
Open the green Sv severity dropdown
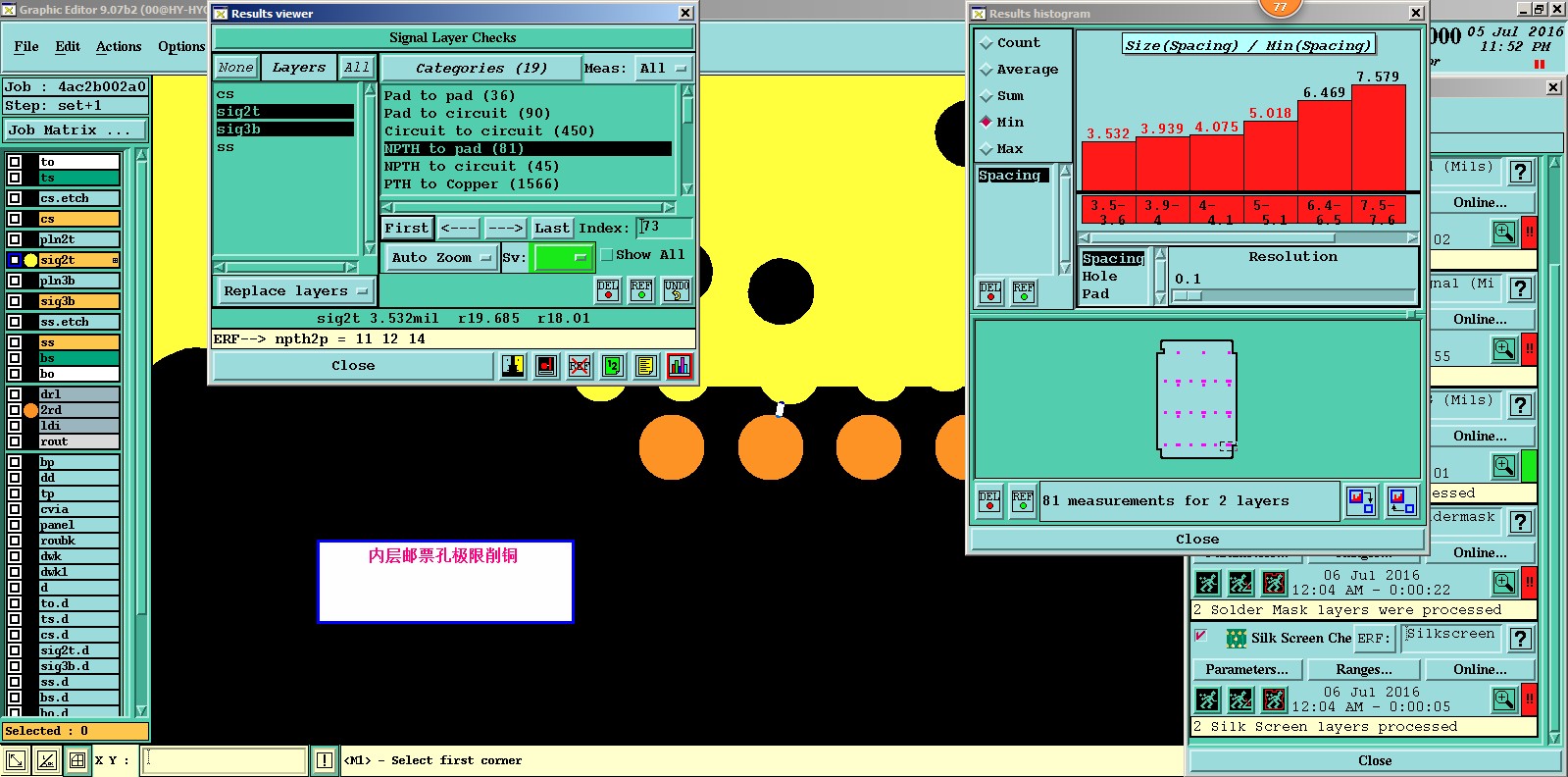[x=562, y=258]
